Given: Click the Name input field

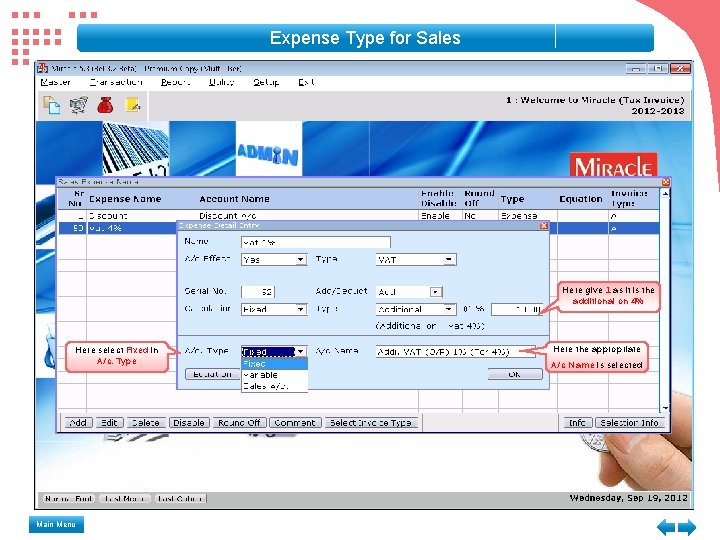Looking at the screenshot, I should (x=315, y=242).
